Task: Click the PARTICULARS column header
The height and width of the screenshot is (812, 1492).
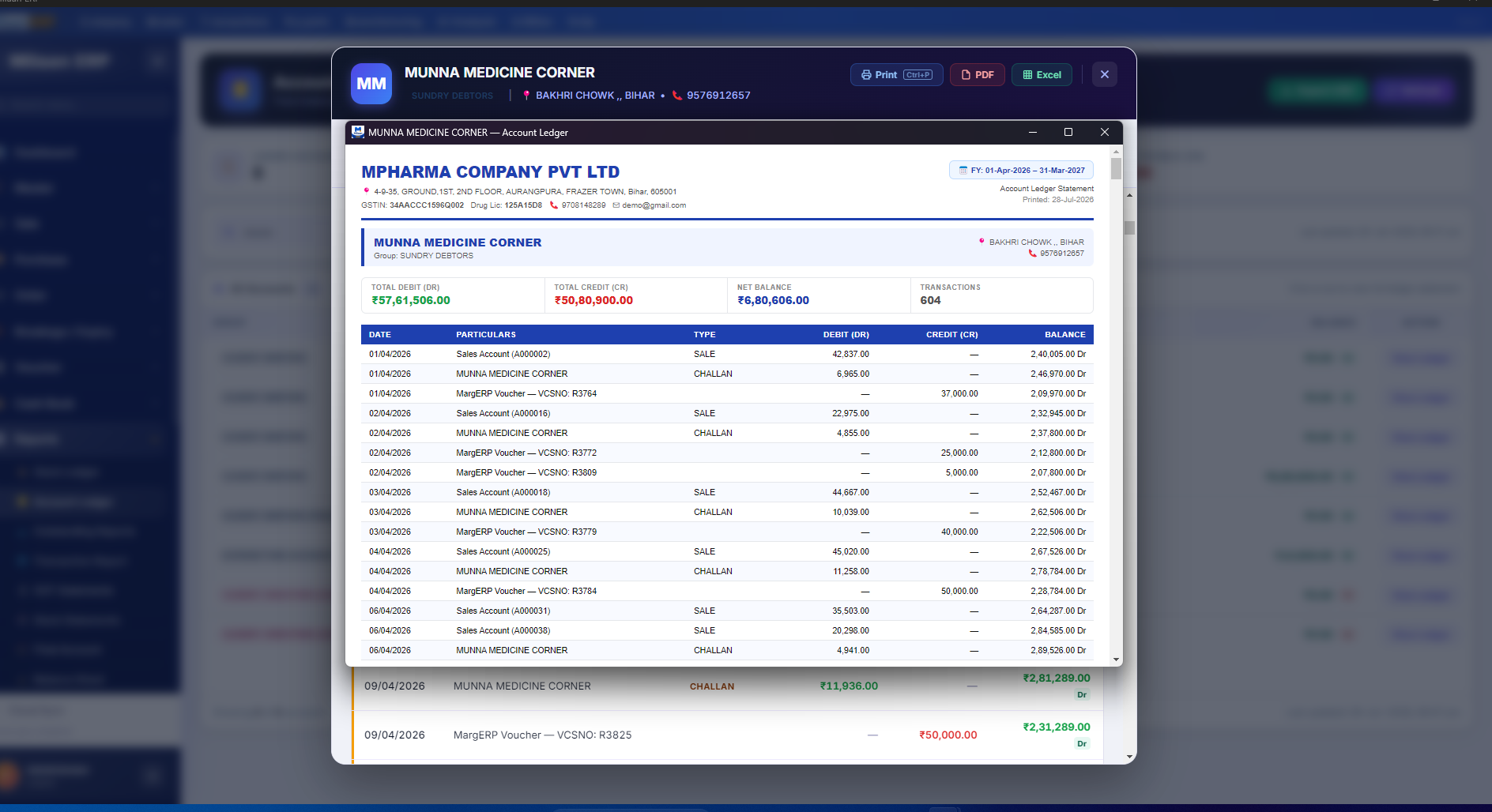Action: pos(486,335)
